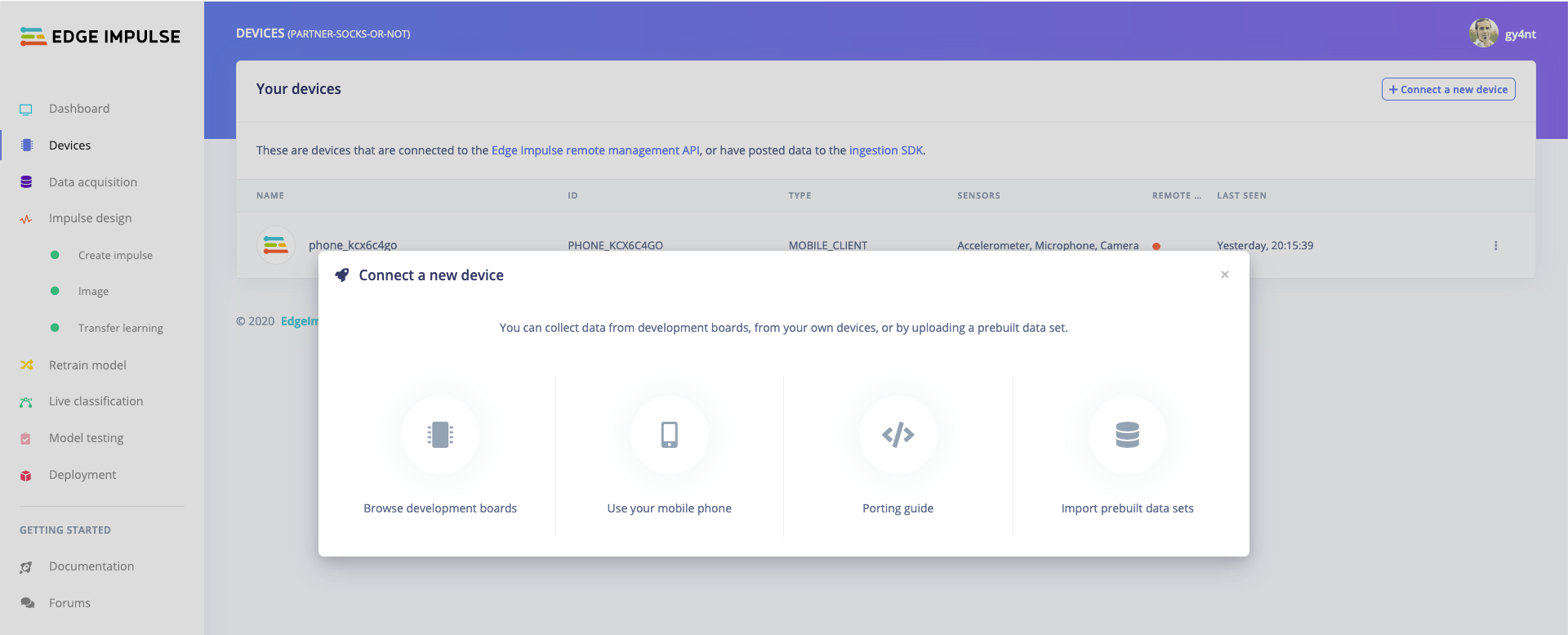Open the Porting guide code icon
This screenshot has height=635, width=1568.
[898, 435]
